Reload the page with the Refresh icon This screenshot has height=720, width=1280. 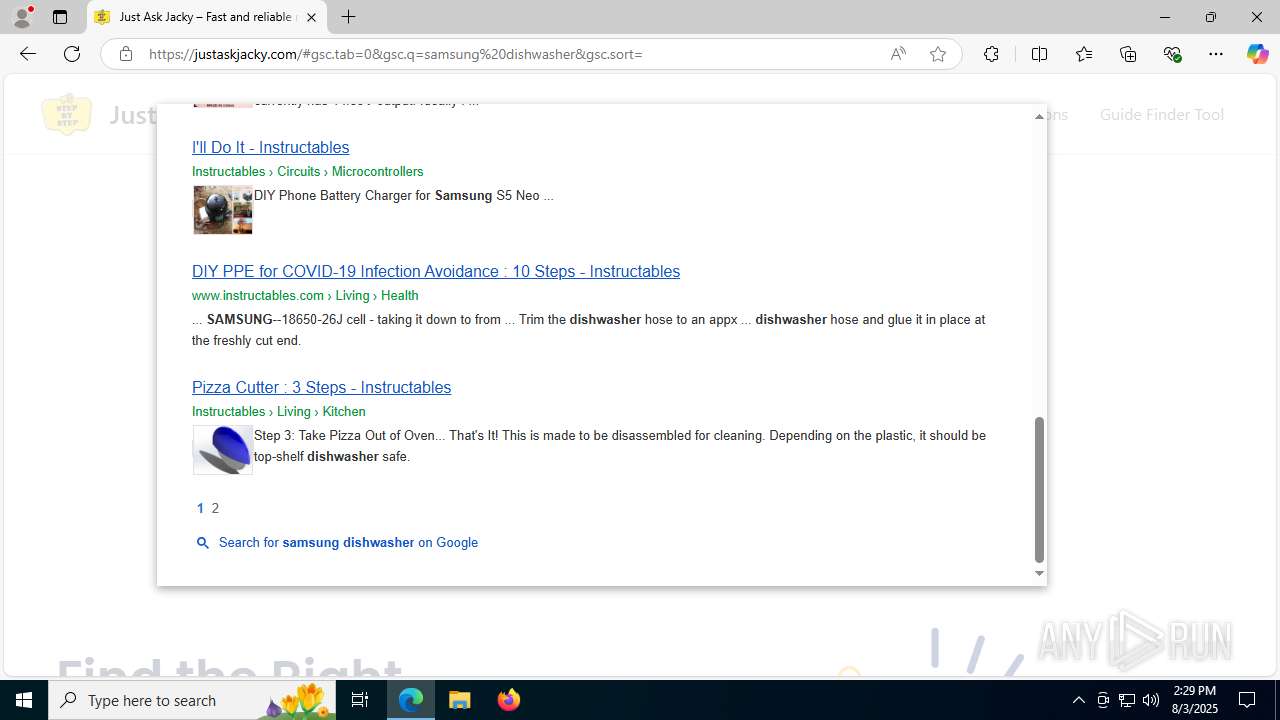72,54
